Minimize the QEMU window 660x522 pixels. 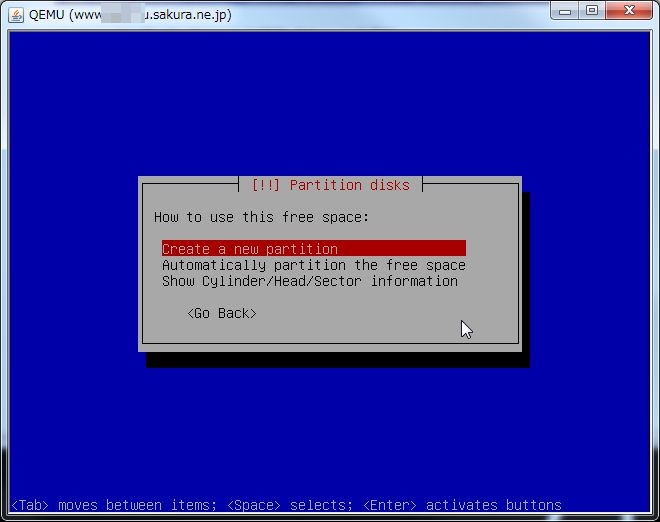(564, 11)
